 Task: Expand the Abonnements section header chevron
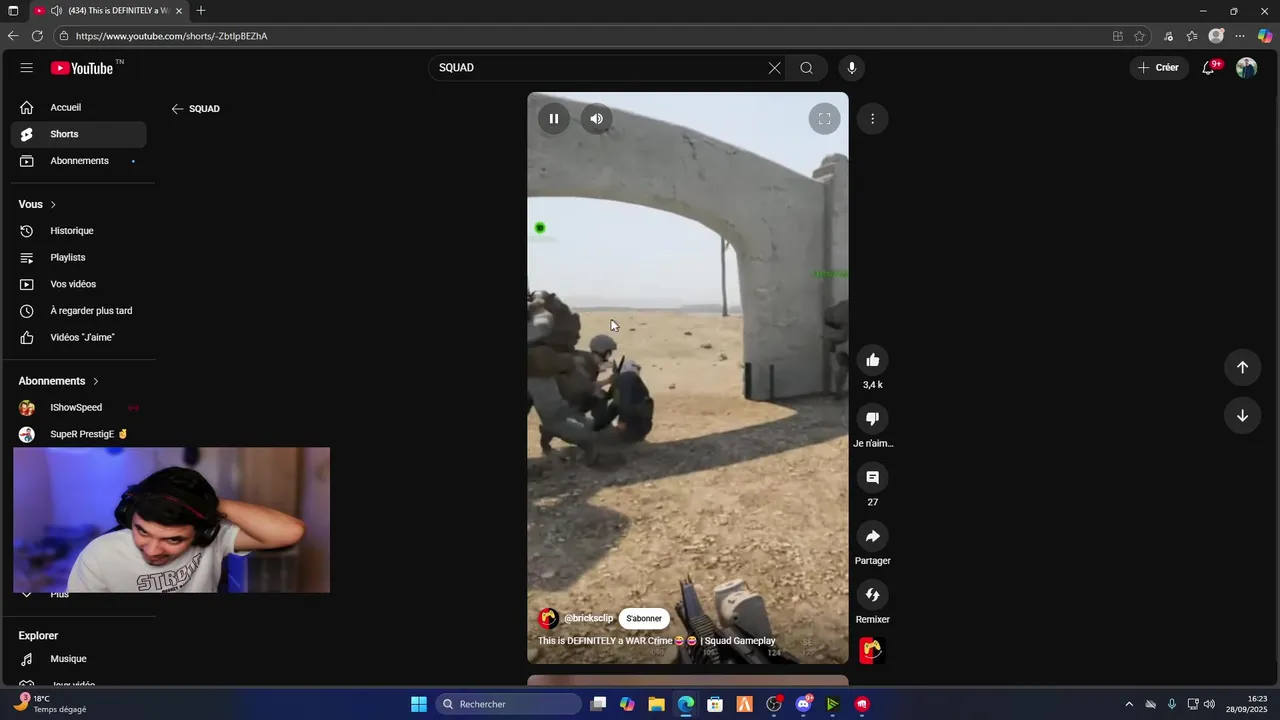pyautogui.click(x=96, y=381)
